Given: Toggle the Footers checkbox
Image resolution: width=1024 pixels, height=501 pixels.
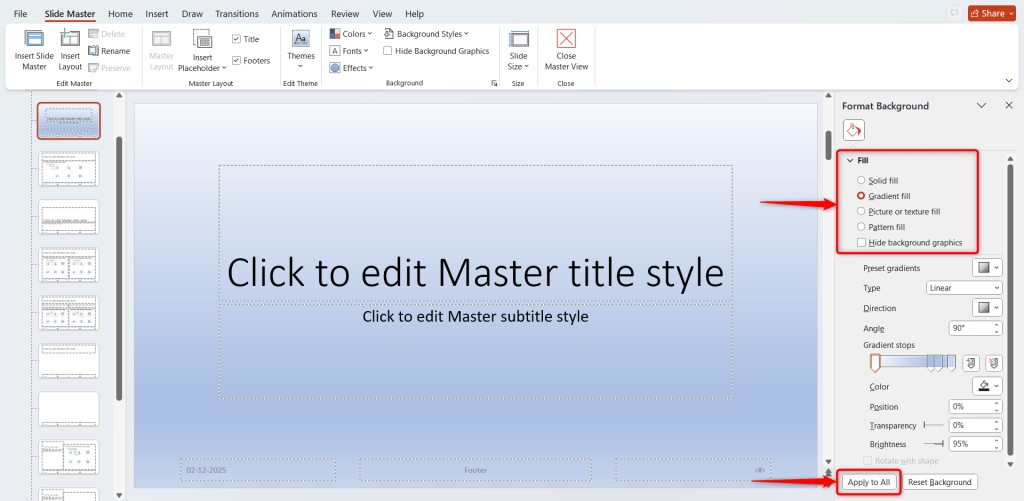Looking at the screenshot, I should point(236,61).
